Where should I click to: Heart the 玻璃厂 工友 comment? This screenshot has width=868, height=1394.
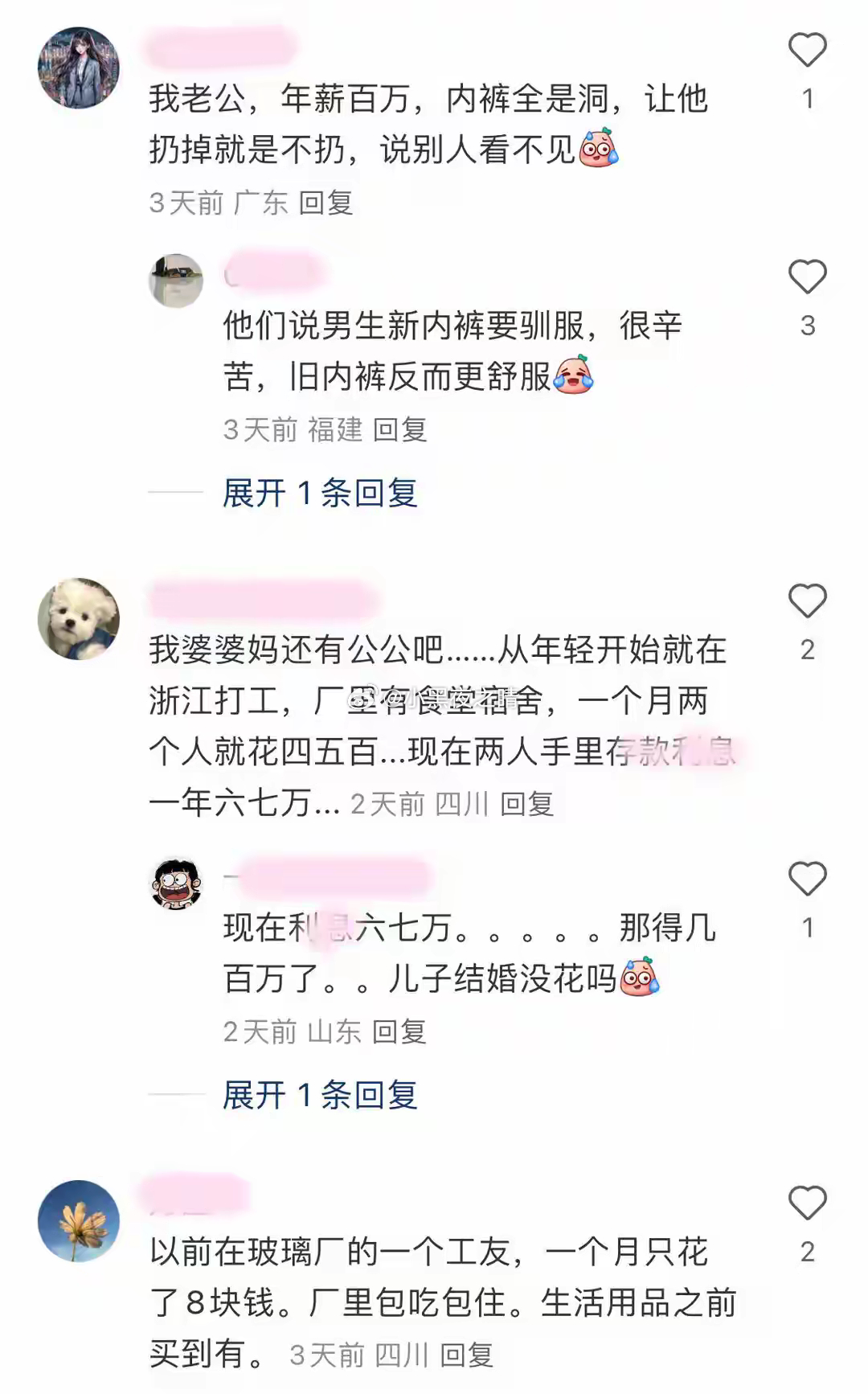coord(808,1203)
